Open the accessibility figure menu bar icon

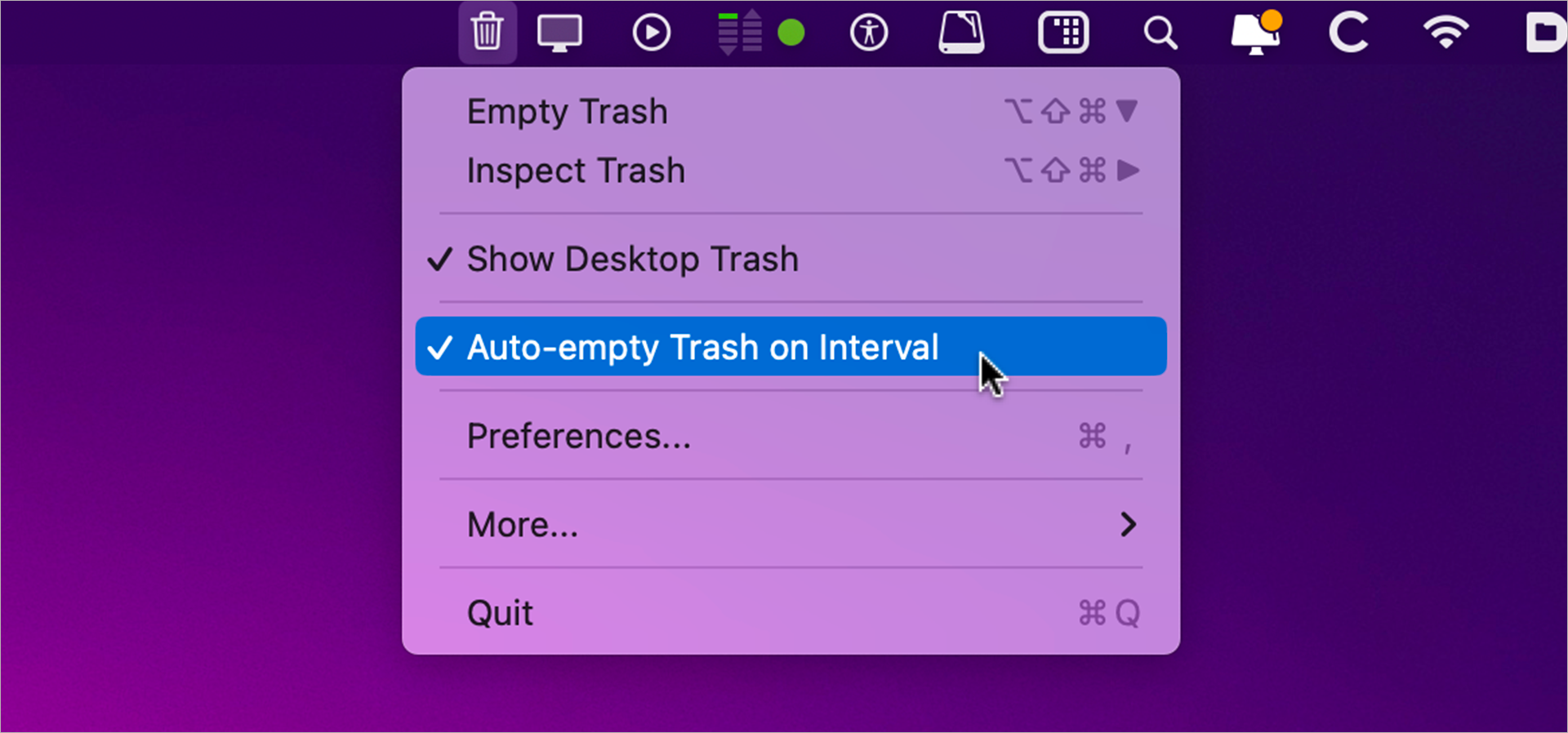pyautogui.click(x=869, y=33)
